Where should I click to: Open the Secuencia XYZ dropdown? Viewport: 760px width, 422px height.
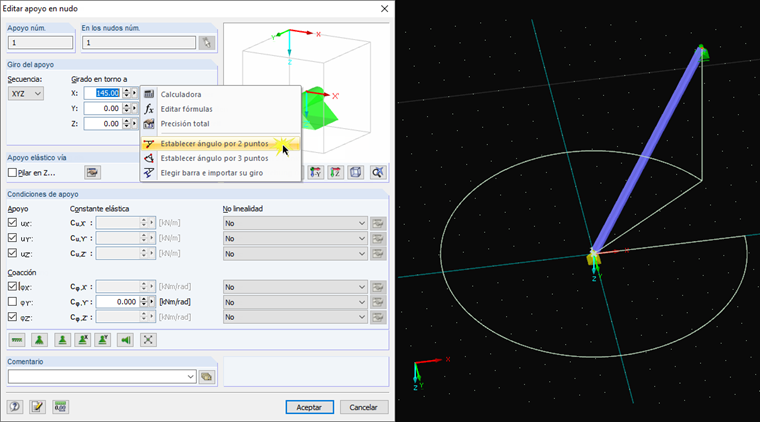[x=26, y=94]
